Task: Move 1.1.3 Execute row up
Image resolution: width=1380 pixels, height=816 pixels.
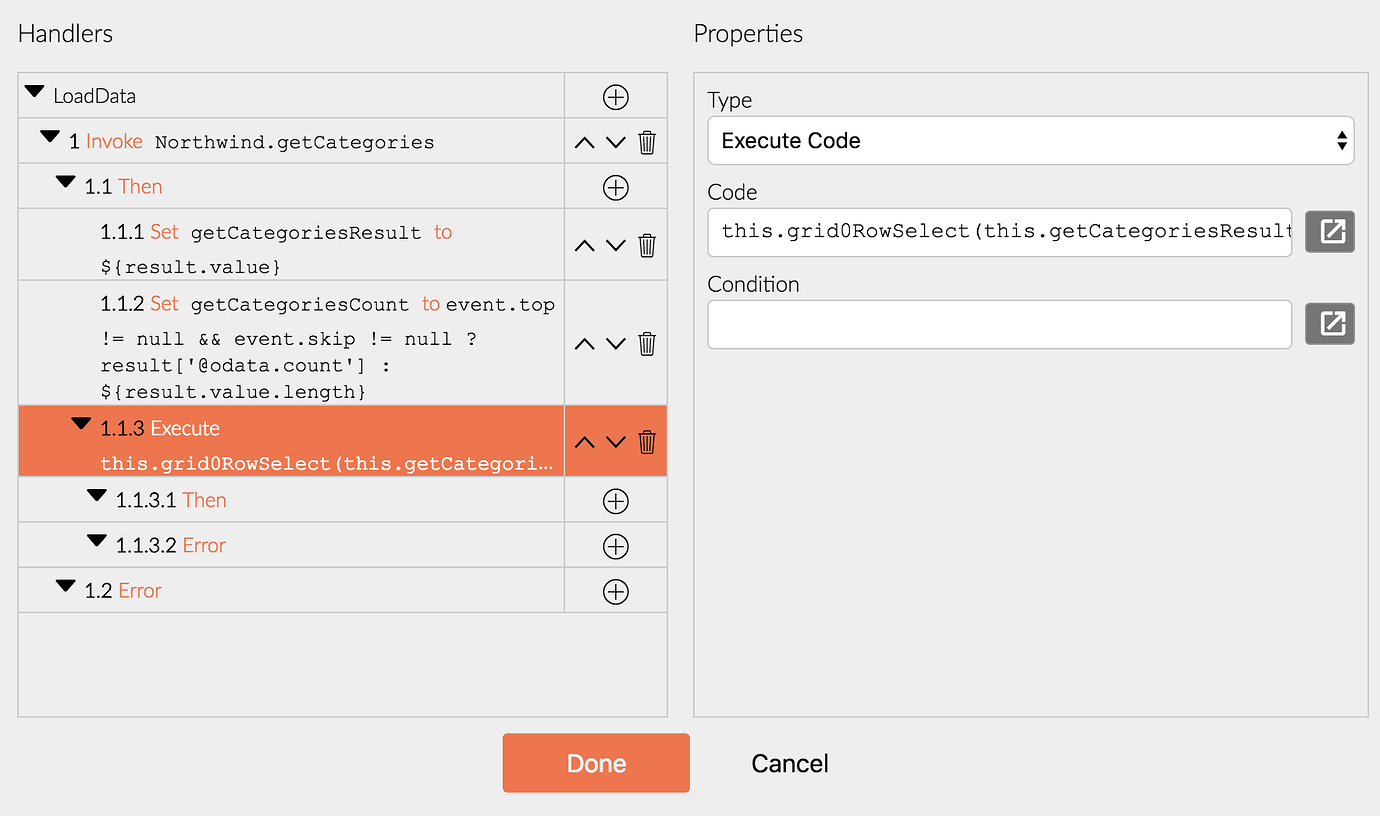Action: pyautogui.click(x=585, y=443)
